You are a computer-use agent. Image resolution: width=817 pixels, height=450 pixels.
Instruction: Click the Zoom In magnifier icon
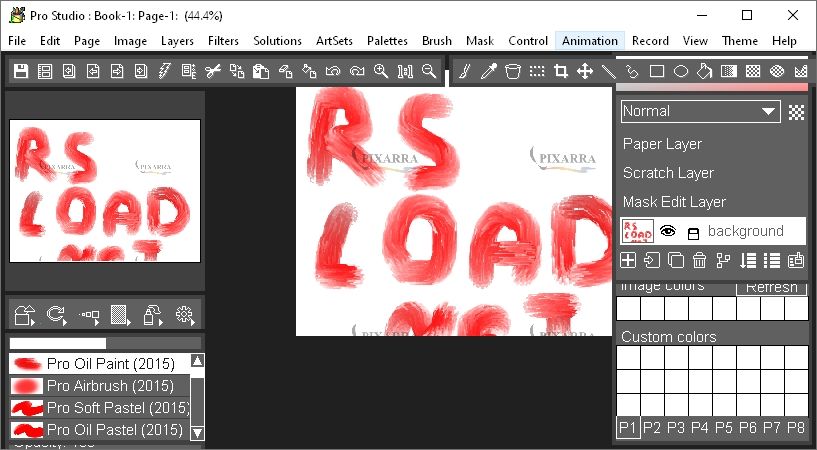point(381,71)
